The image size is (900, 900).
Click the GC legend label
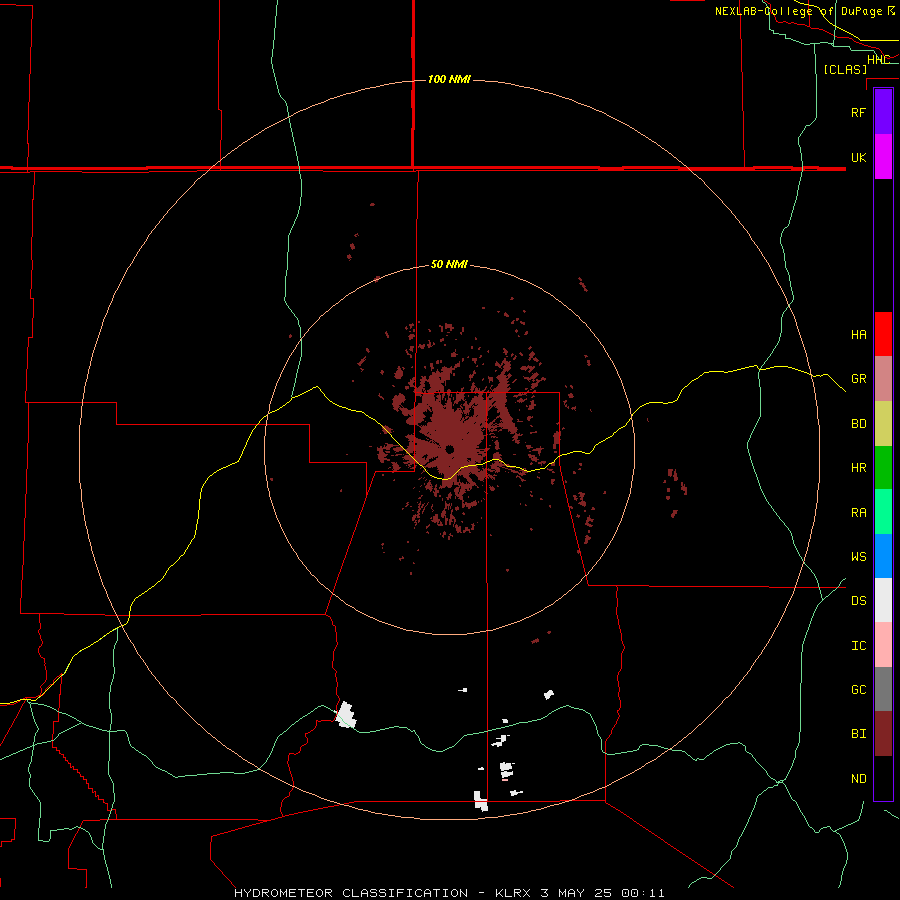(x=858, y=689)
